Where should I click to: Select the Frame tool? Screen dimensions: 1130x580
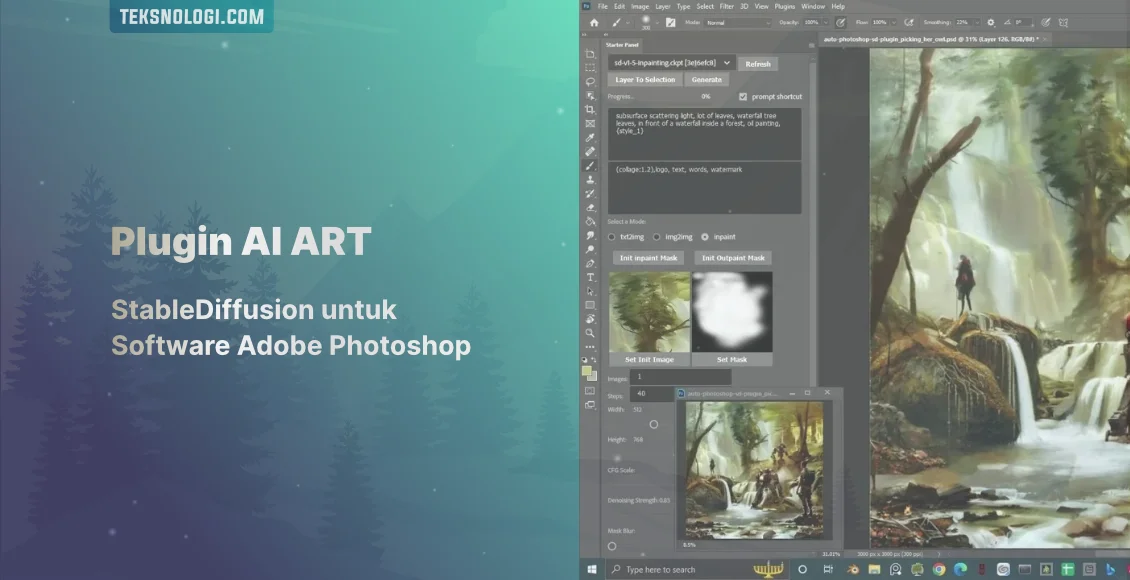pyautogui.click(x=590, y=124)
